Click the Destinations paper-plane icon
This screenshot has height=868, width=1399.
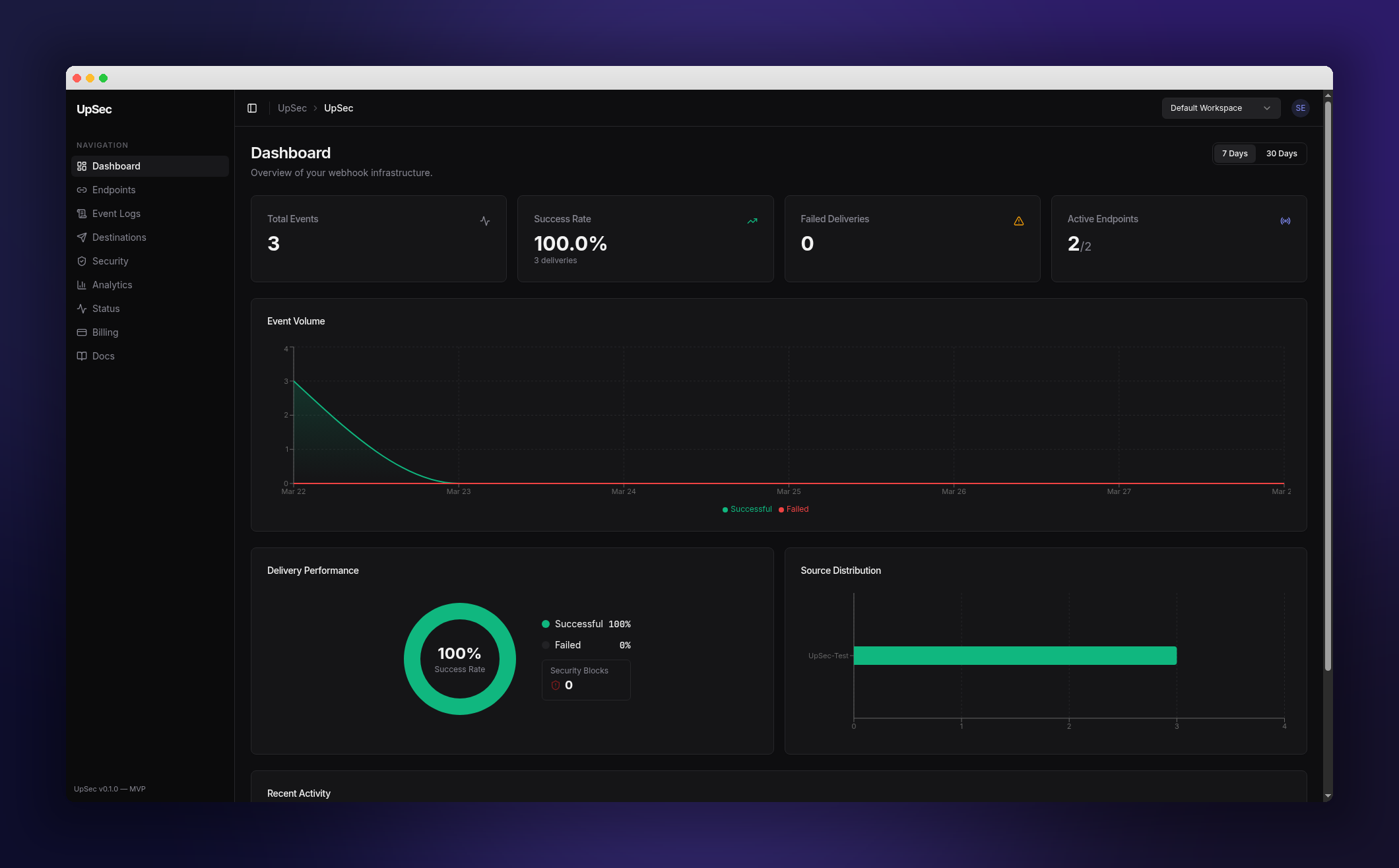82,237
